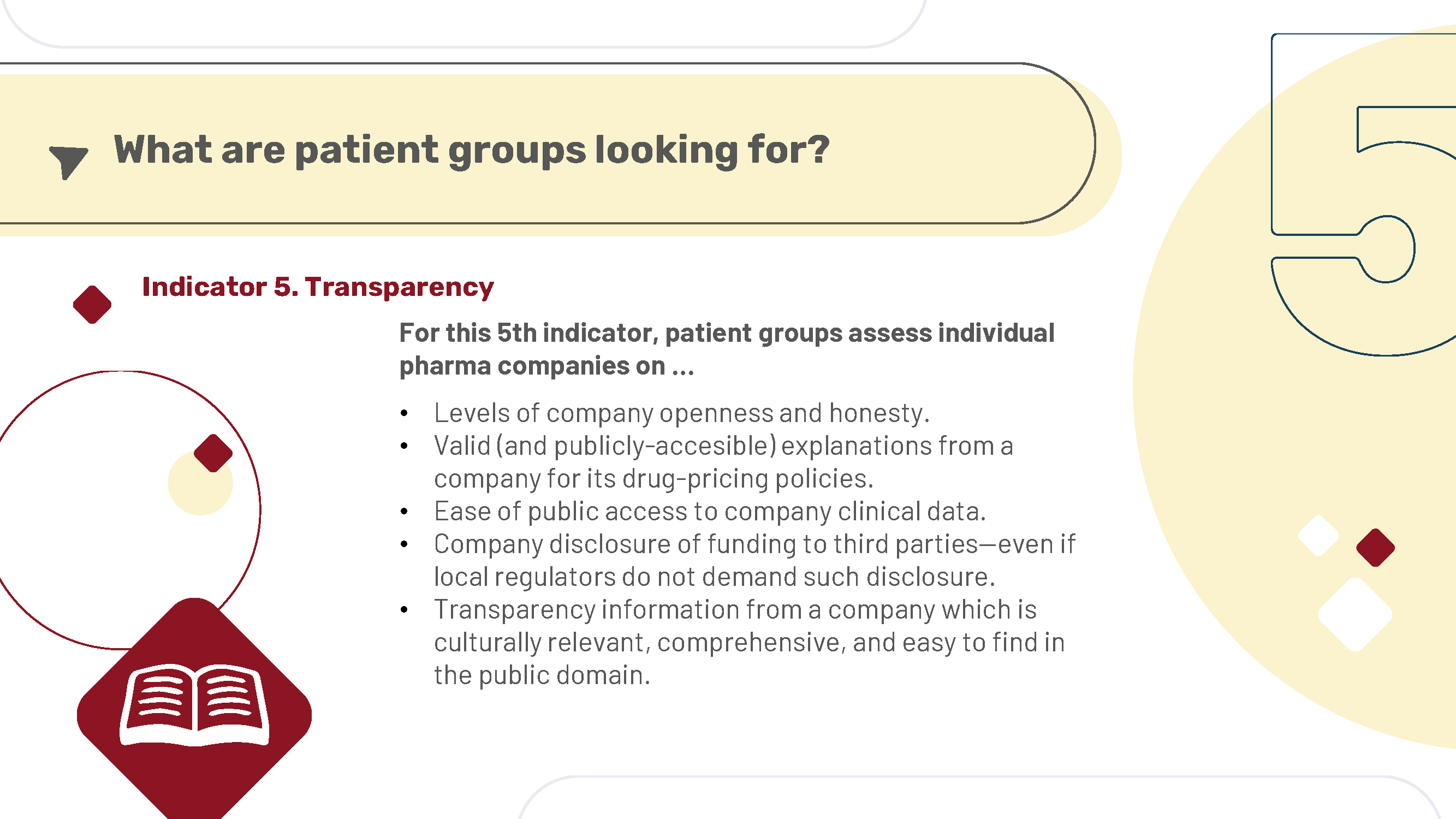Image resolution: width=1456 pixels, height=819 pixels.
Task: Click the large outlined number 5
Action: pyautogui.click(x=1363, y=195)
